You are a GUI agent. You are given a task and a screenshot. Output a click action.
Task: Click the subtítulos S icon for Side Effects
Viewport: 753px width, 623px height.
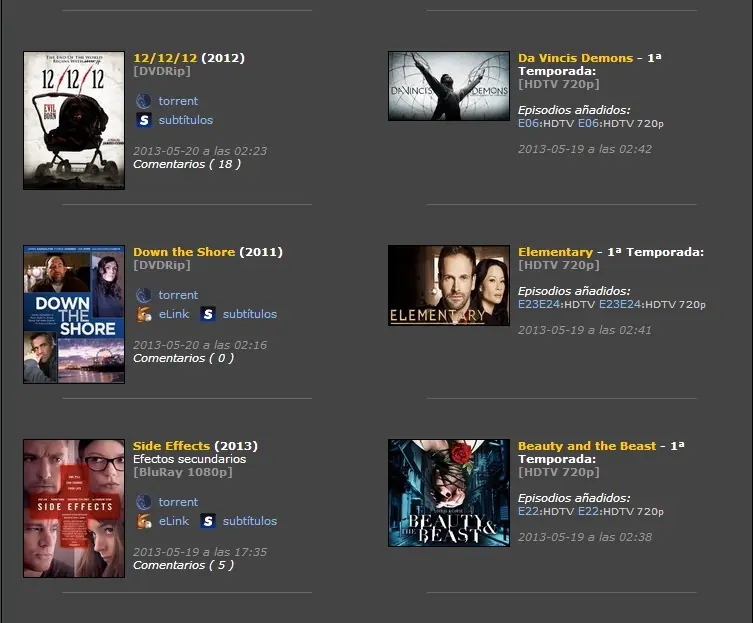point(208,521)
